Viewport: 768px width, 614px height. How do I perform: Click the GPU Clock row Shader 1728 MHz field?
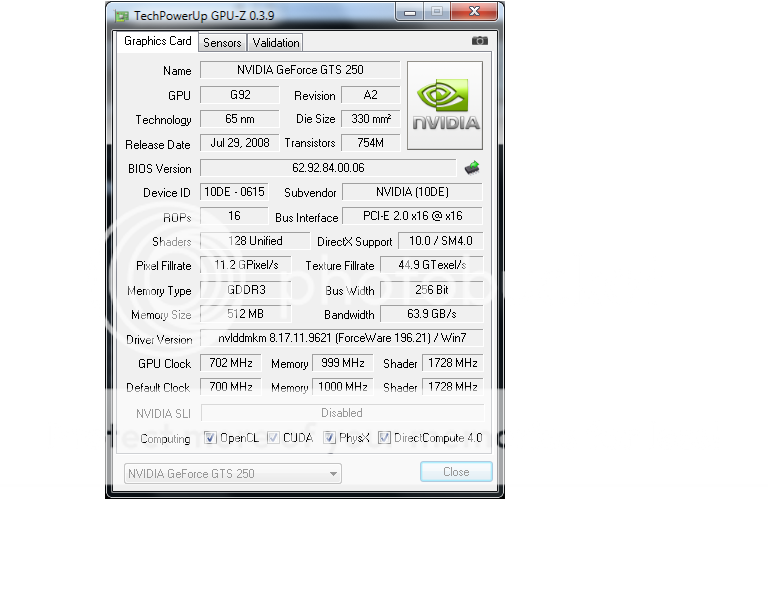pos(453,363)
